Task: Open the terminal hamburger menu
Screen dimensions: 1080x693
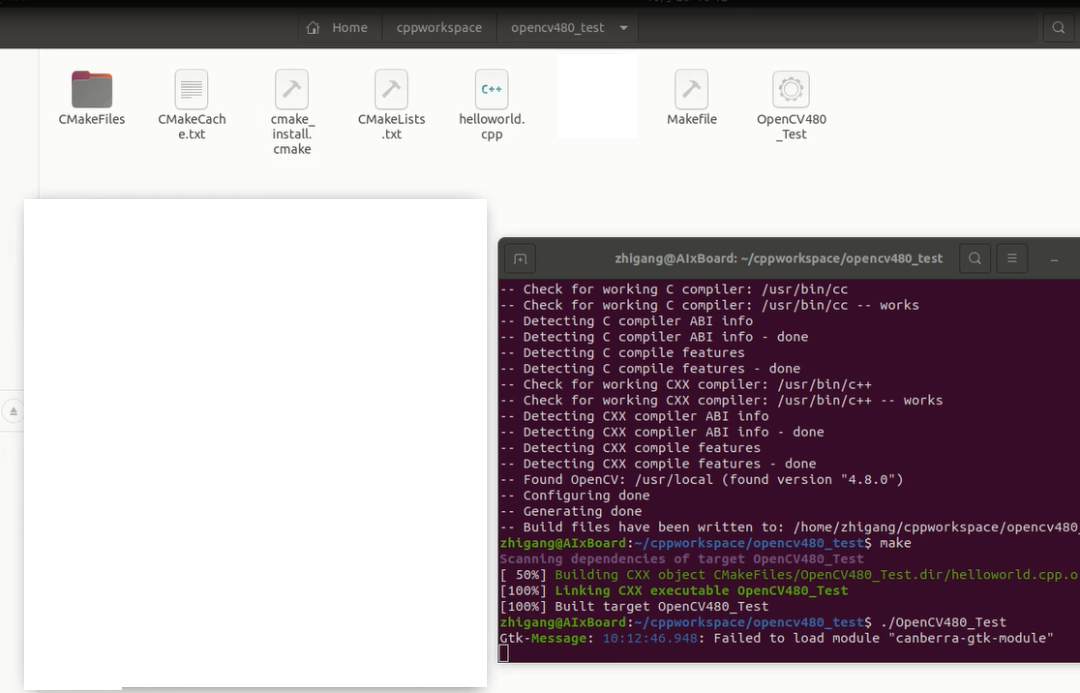Action: pyautogui.click(x=1012, y=258)
